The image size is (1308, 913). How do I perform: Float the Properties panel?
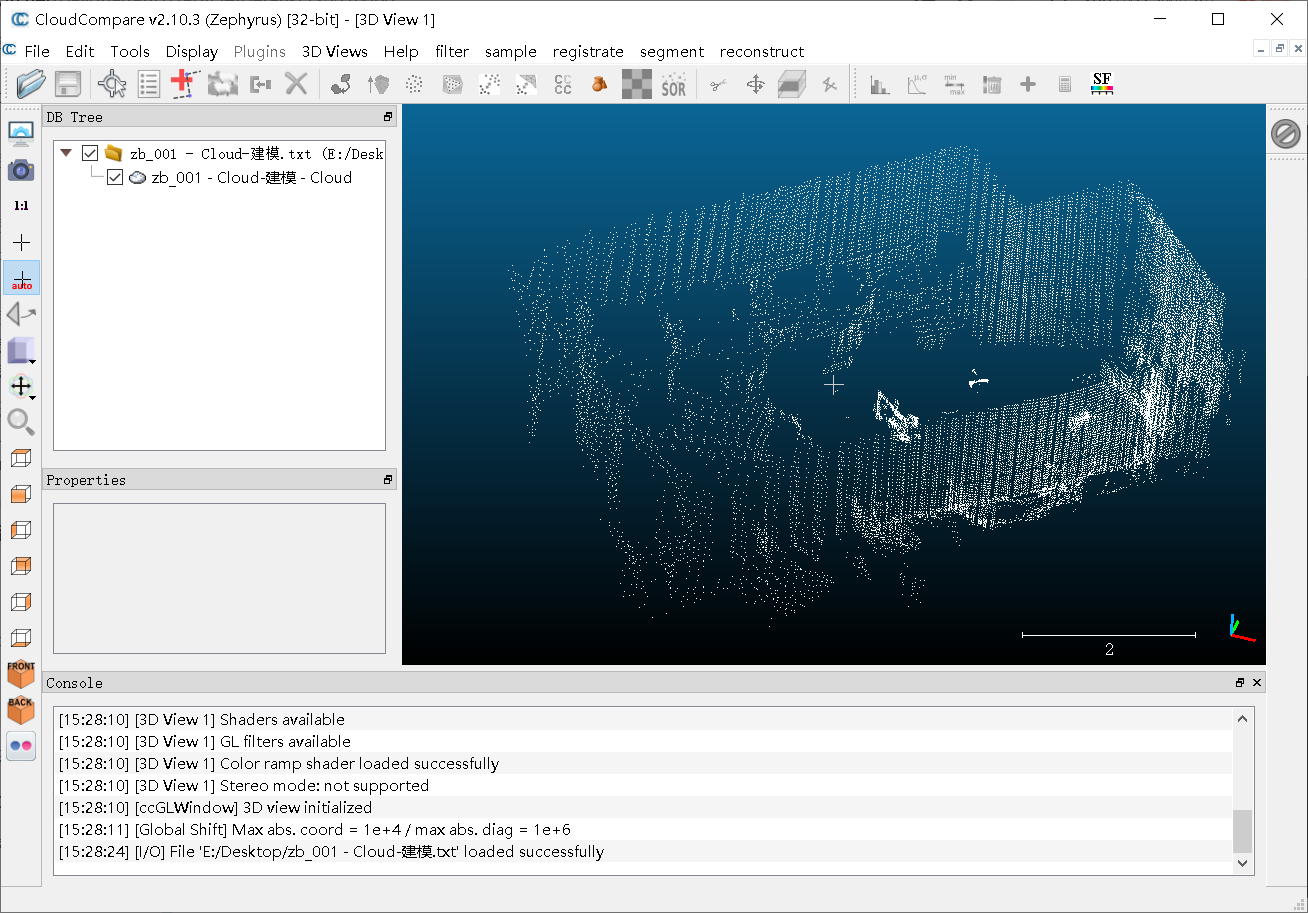click(388, 480)
